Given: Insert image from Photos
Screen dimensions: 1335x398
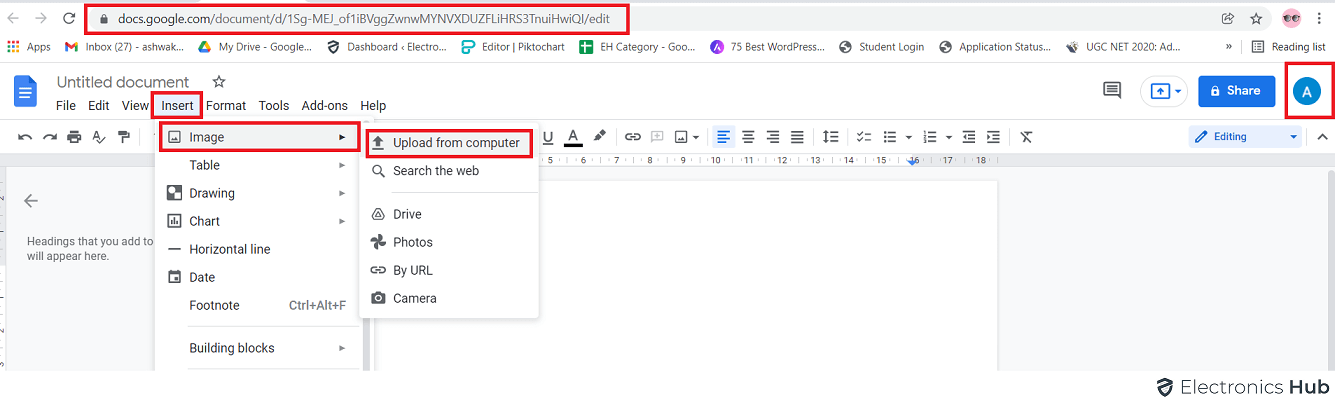Looking at the screenshot, I should click(x=449, y=242).
